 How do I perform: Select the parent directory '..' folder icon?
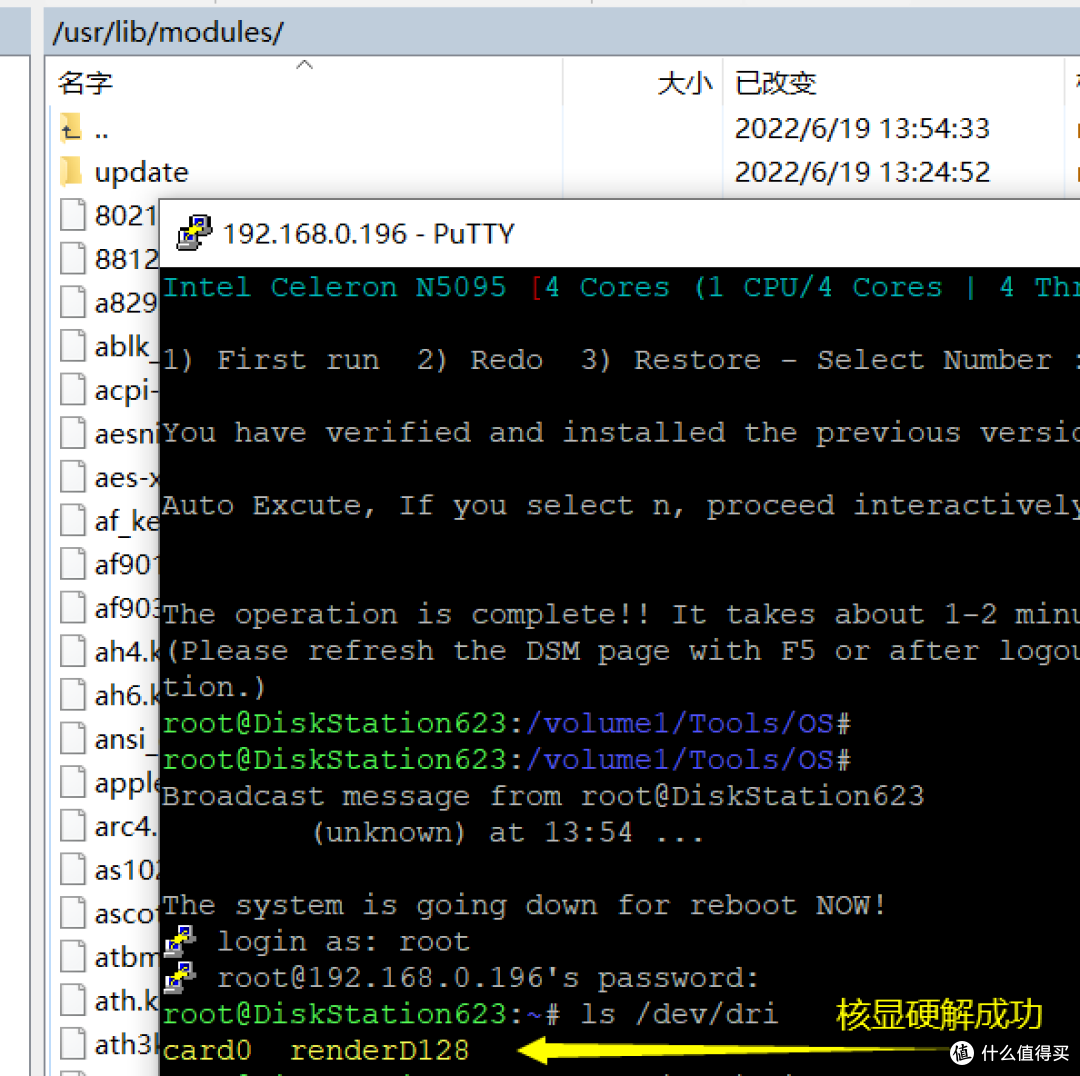[71, 127]
